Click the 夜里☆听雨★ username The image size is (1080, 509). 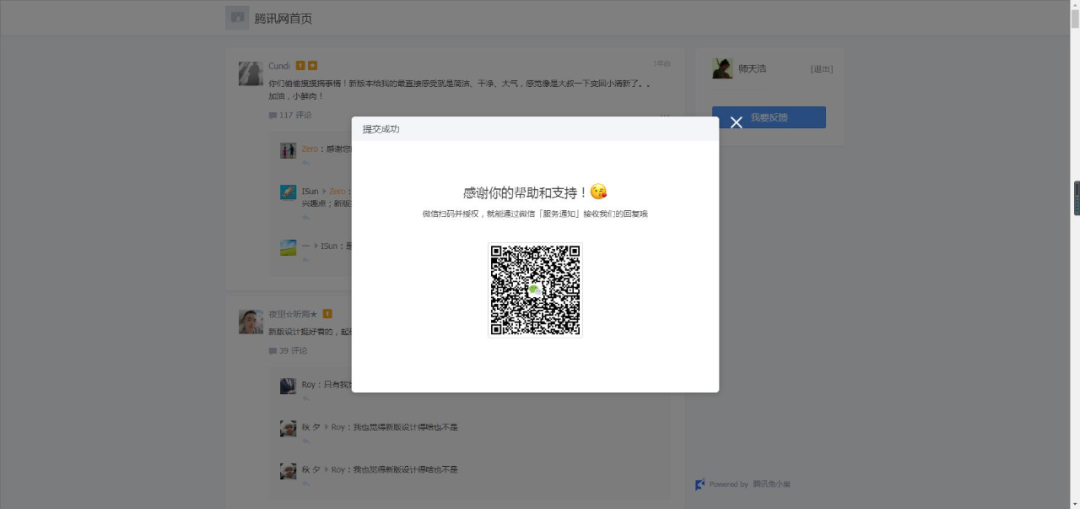coord(293,314)
